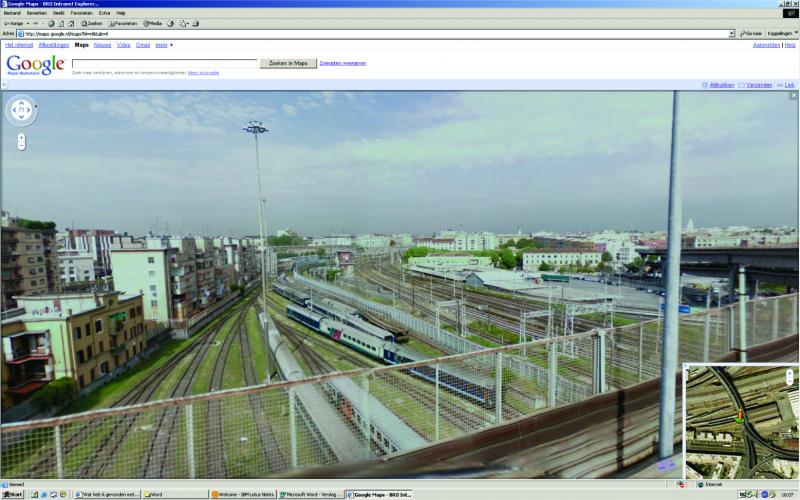Click the pegman marker on the mini map
The width and height of the screenshot is (800, 500).
(740, 416)
